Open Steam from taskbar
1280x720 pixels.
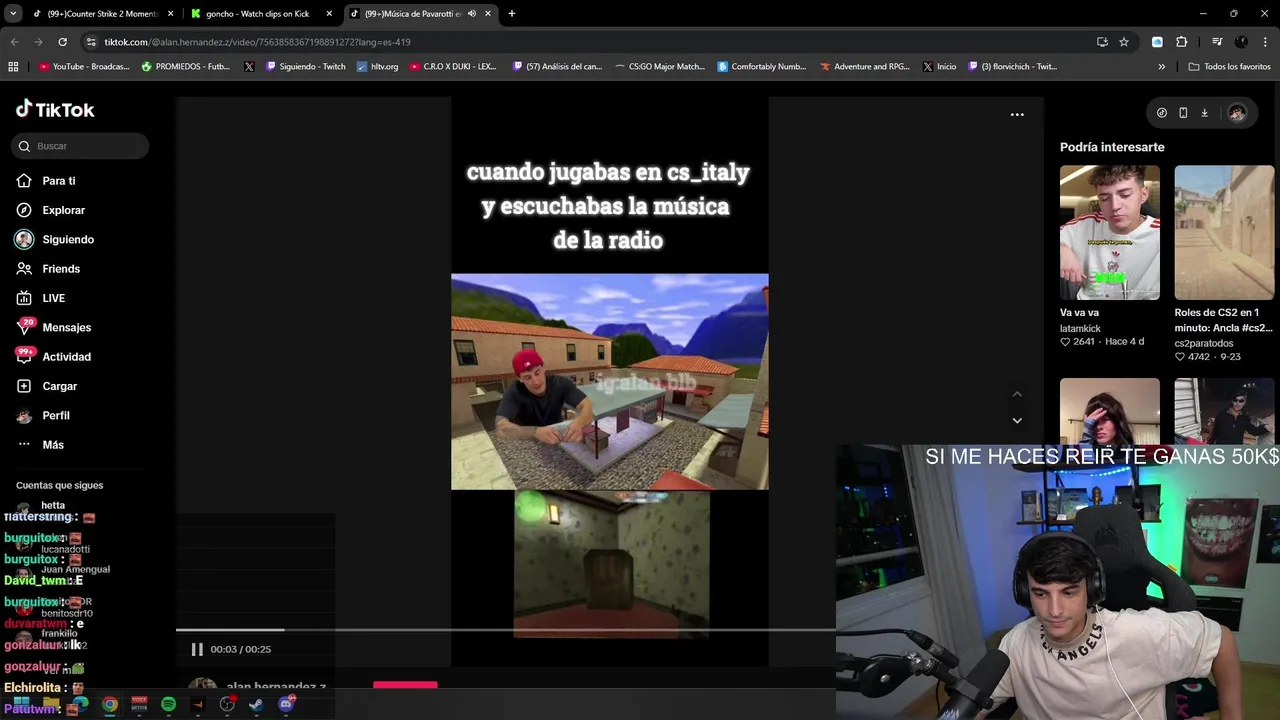256,705
